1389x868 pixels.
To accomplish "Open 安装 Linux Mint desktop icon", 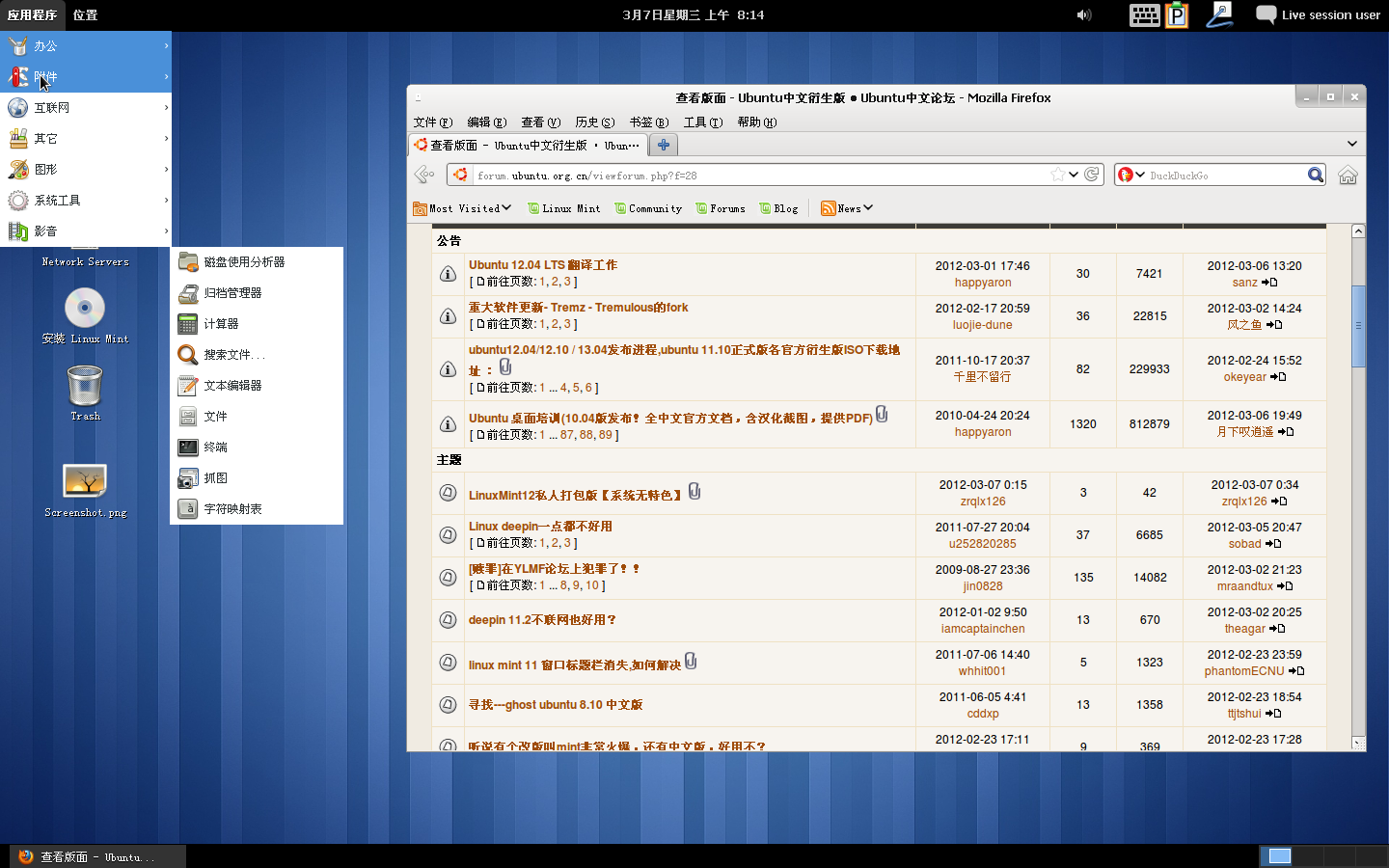I will [85, 317].
